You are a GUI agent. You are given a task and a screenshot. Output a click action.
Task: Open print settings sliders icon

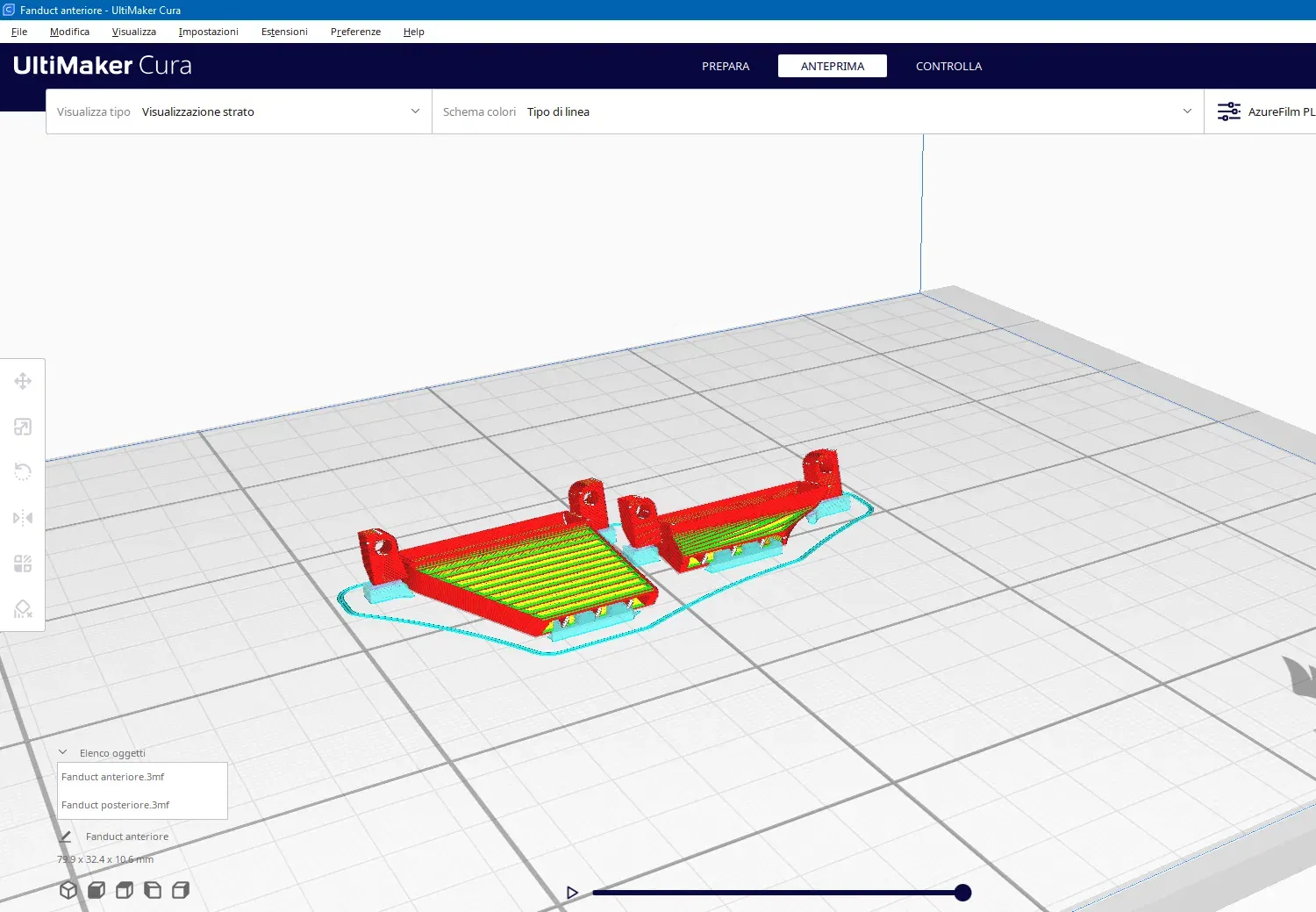pyautogui.click(x=1229, y=111)
